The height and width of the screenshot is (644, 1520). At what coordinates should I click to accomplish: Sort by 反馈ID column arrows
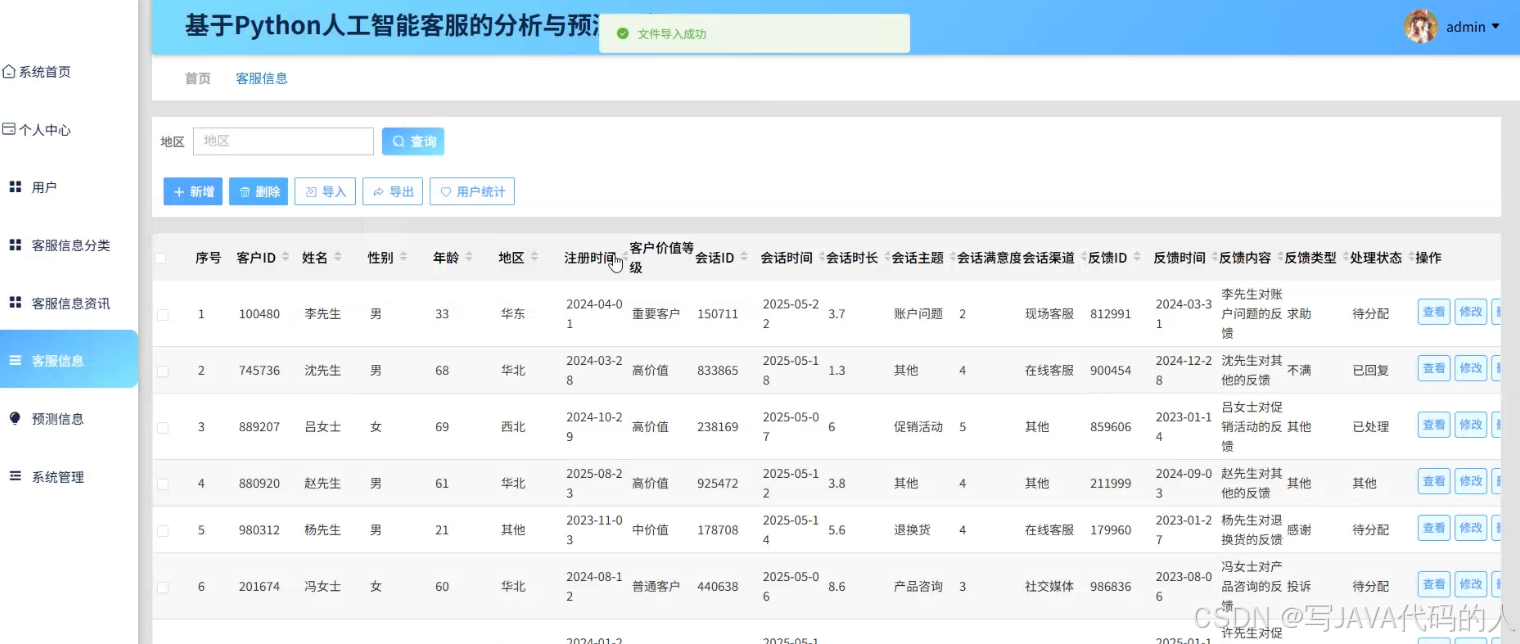1137,258
